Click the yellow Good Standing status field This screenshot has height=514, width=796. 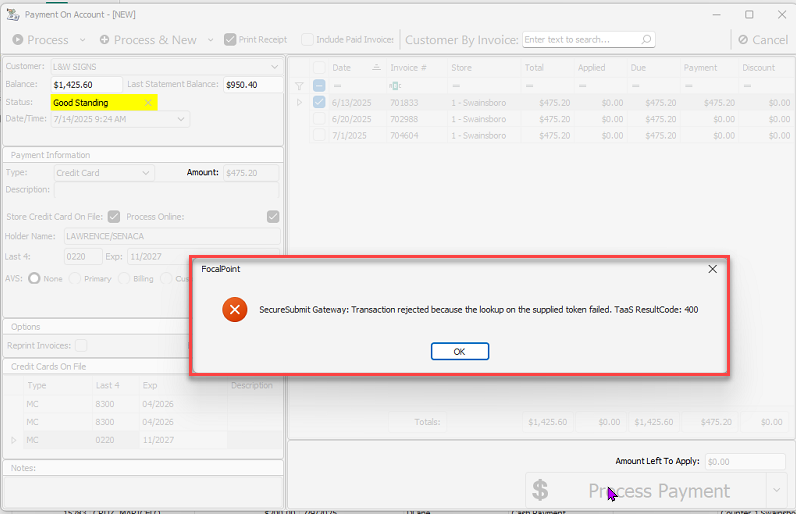(104, 103)
